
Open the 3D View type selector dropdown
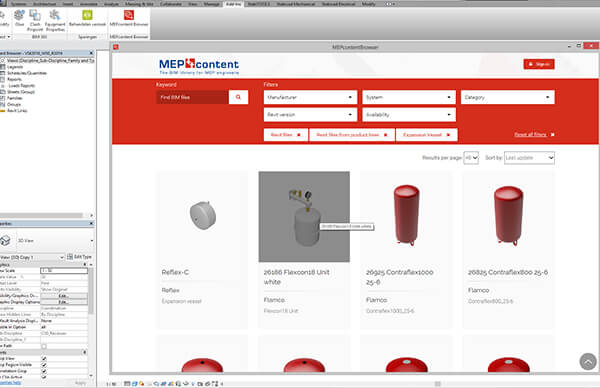pyautogui.click(x=91, y=241)
